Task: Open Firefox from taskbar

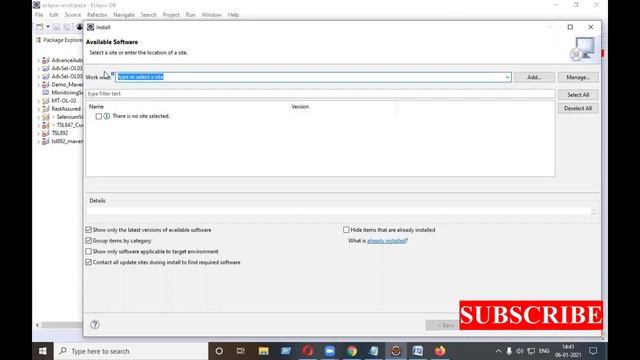Action: pyautogui.click(x=440, y=351)
